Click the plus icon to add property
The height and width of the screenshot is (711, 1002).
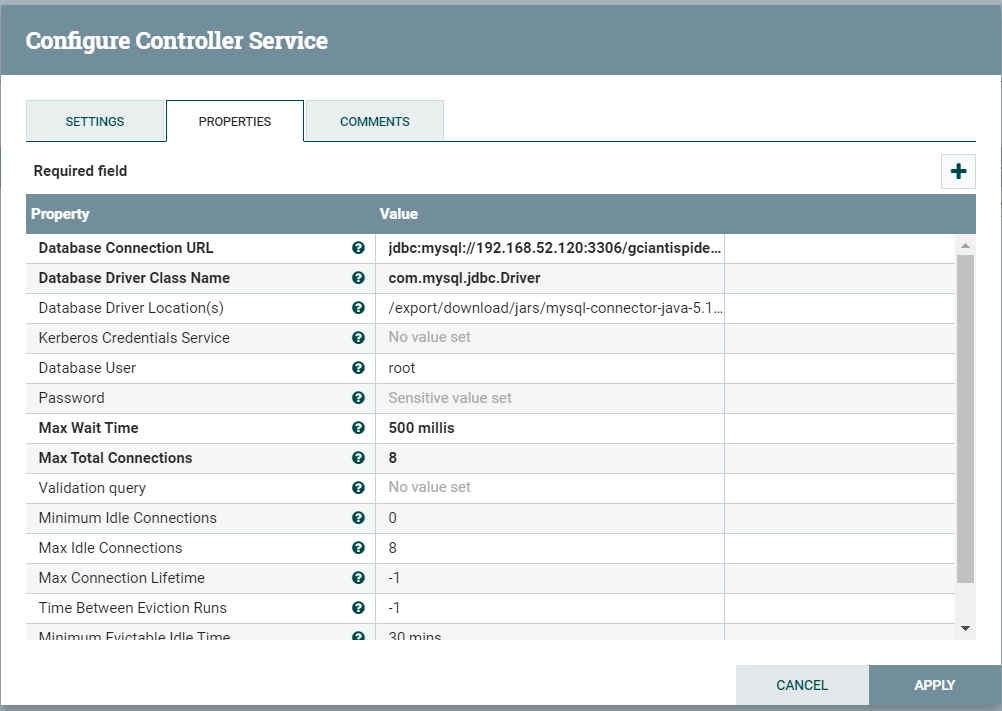click(958, 171)
